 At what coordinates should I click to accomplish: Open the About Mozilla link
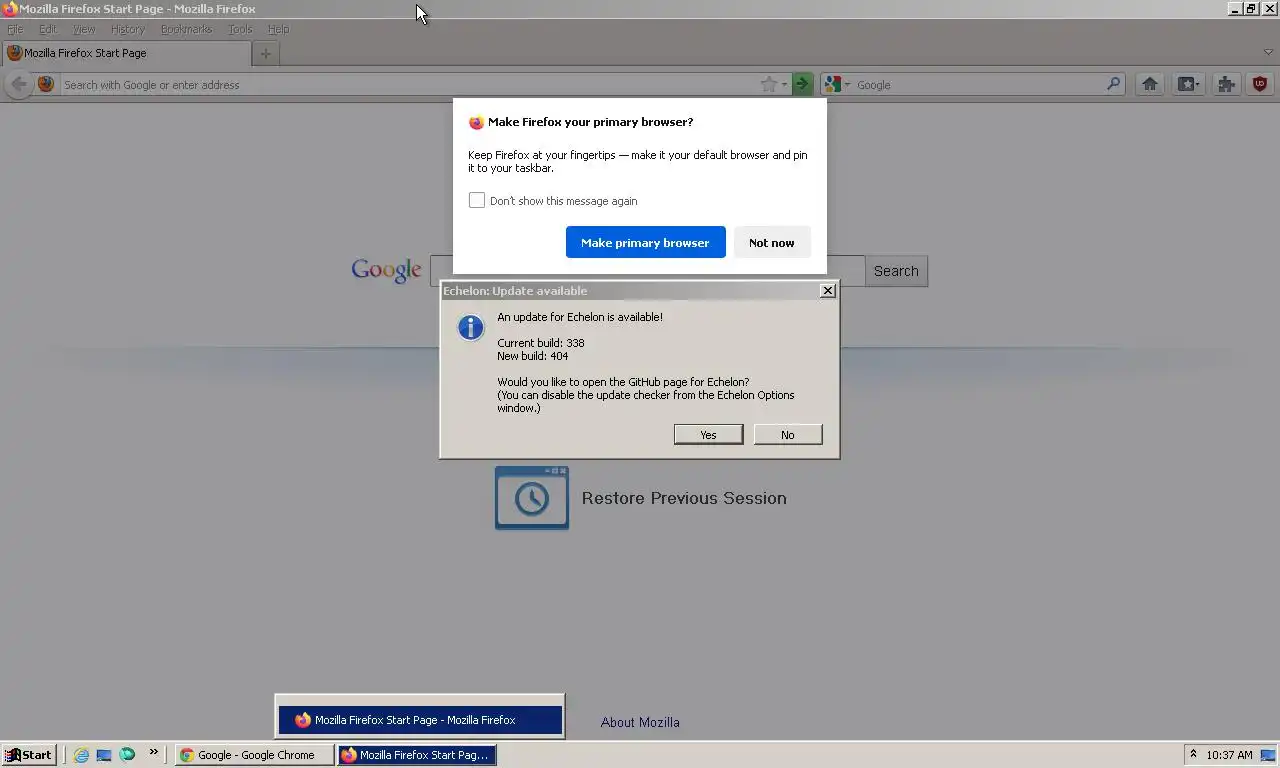[x=640, y=722]
